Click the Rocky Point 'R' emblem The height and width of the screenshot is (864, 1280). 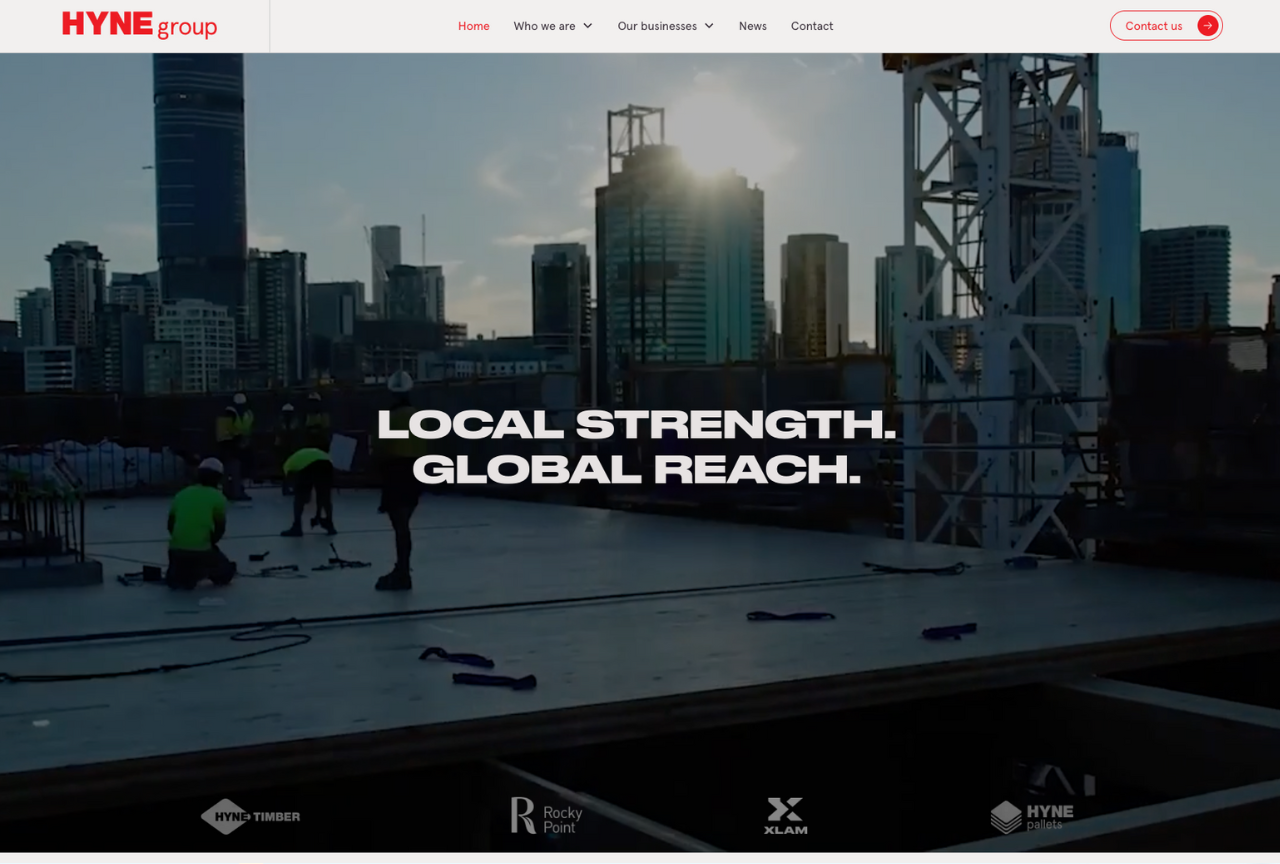523,815
